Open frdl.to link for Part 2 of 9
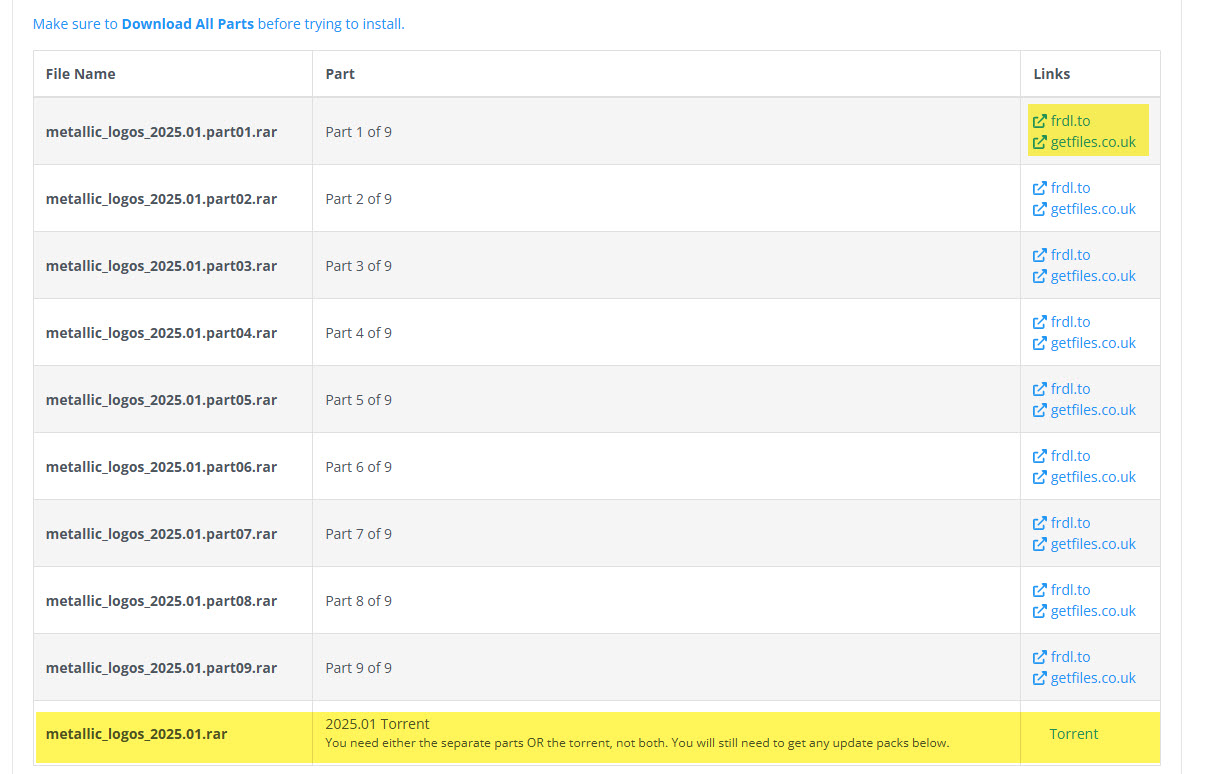 point(1070,188)
